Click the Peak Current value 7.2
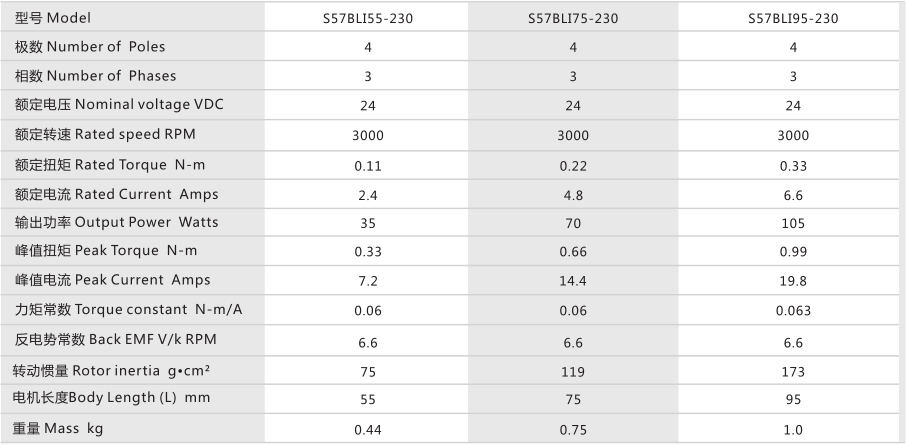Viewport: 906px width, 445px height. coord(367,281)
